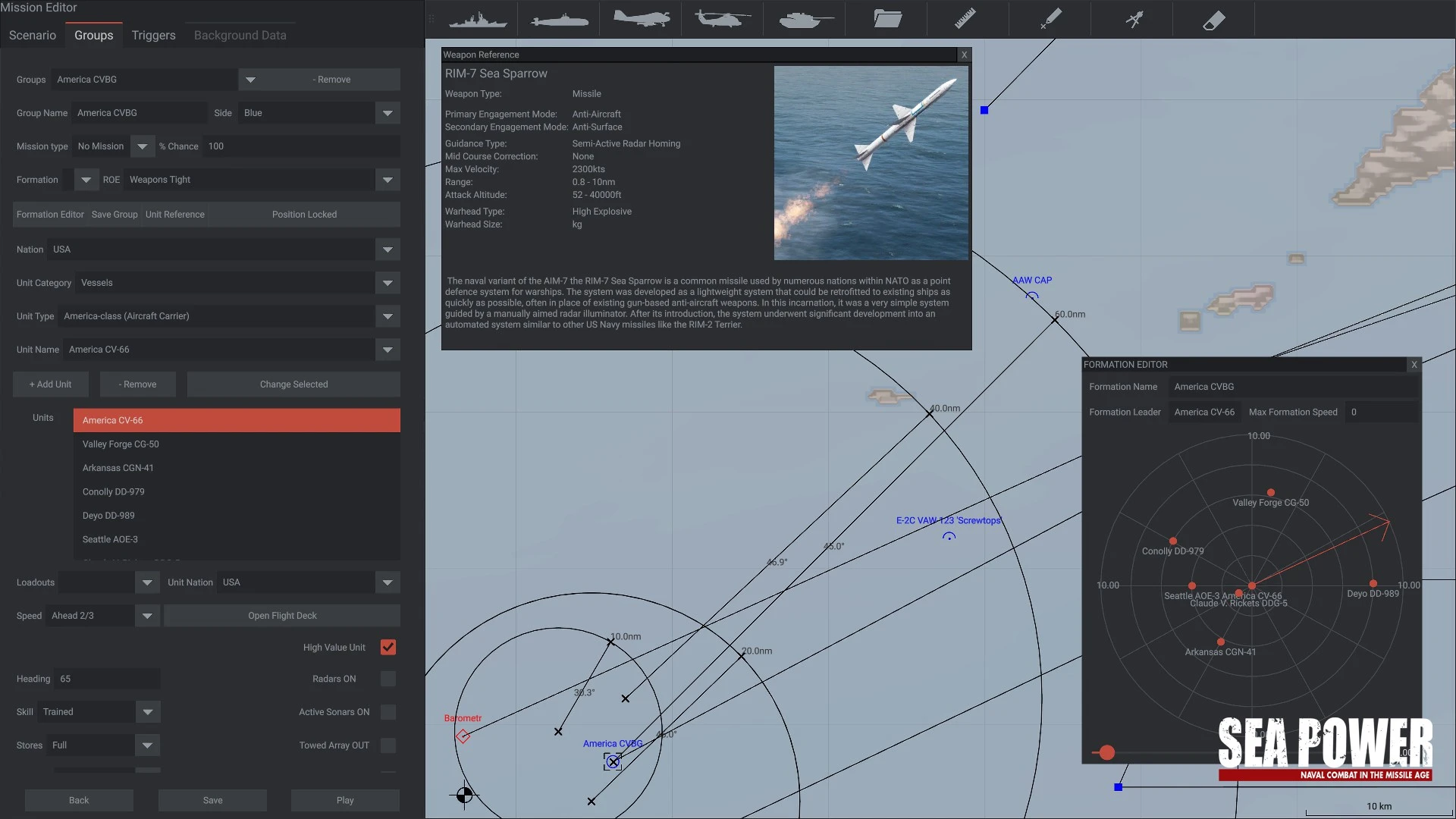Switch to the Scenario tab

33,35
